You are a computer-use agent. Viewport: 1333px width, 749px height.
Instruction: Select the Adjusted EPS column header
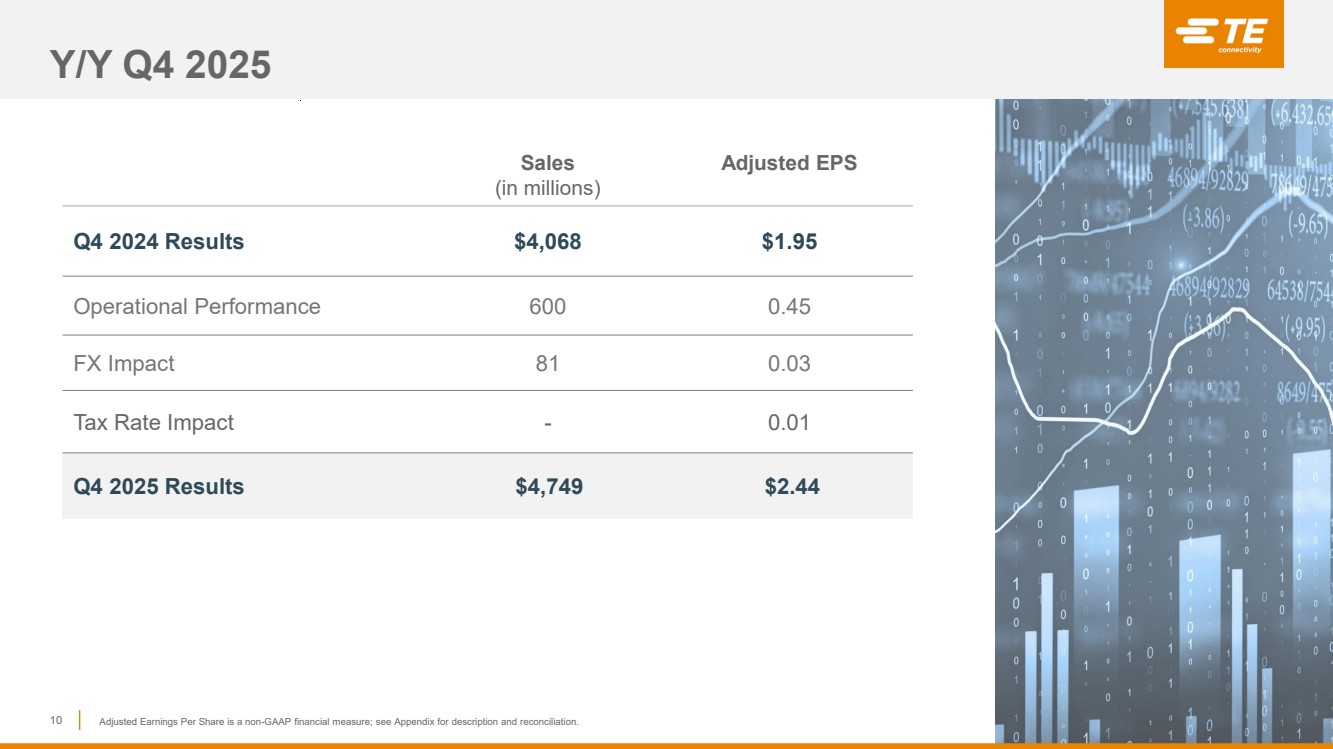tap(788, 163)
